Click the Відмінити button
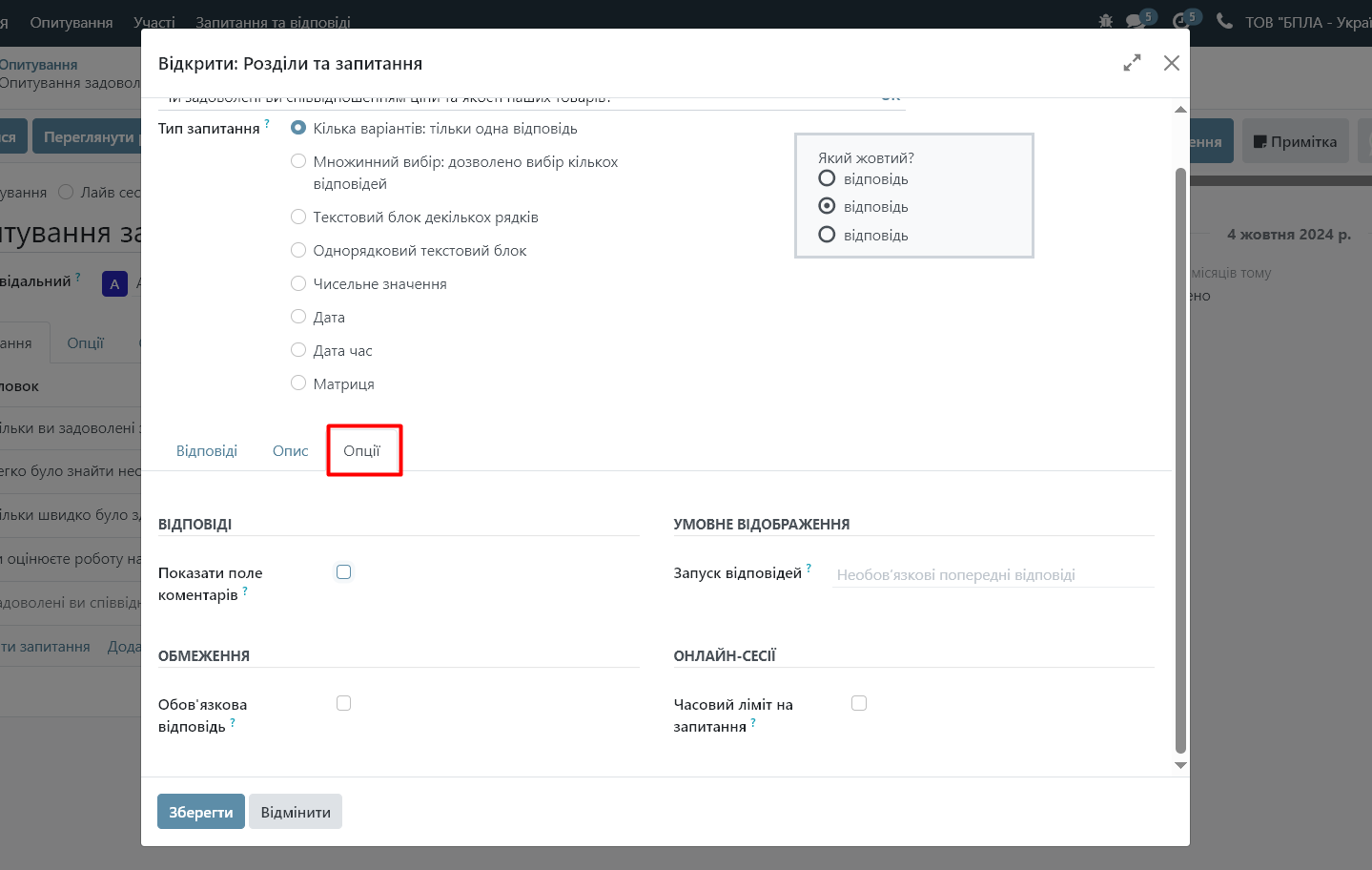The width and height of the screenshot is (1372, 870). (296, 812)
